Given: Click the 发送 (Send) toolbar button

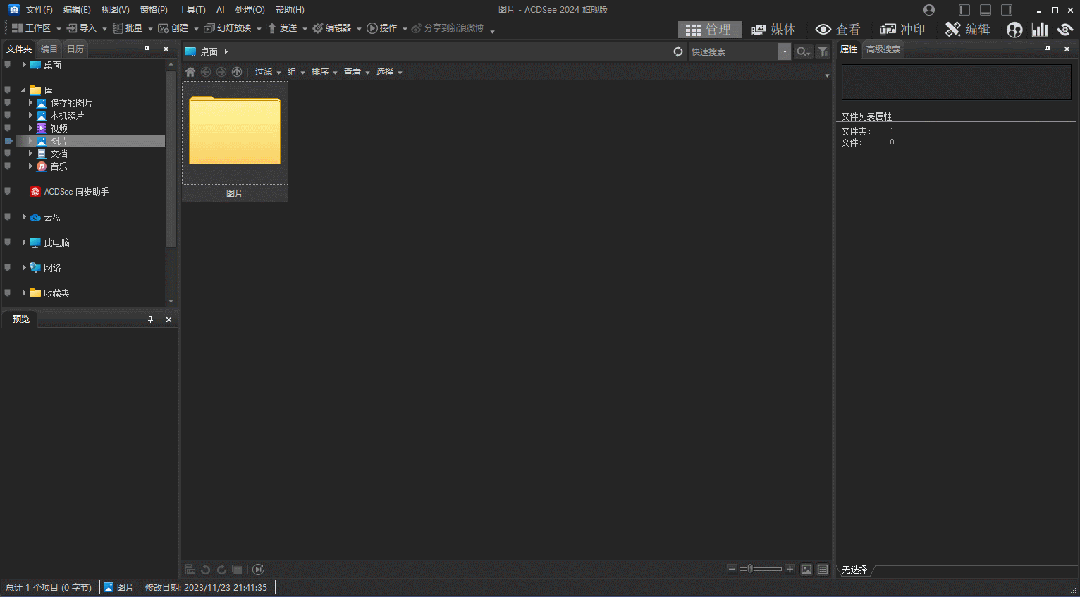Looking at the screenshot, I should (283, 28).
